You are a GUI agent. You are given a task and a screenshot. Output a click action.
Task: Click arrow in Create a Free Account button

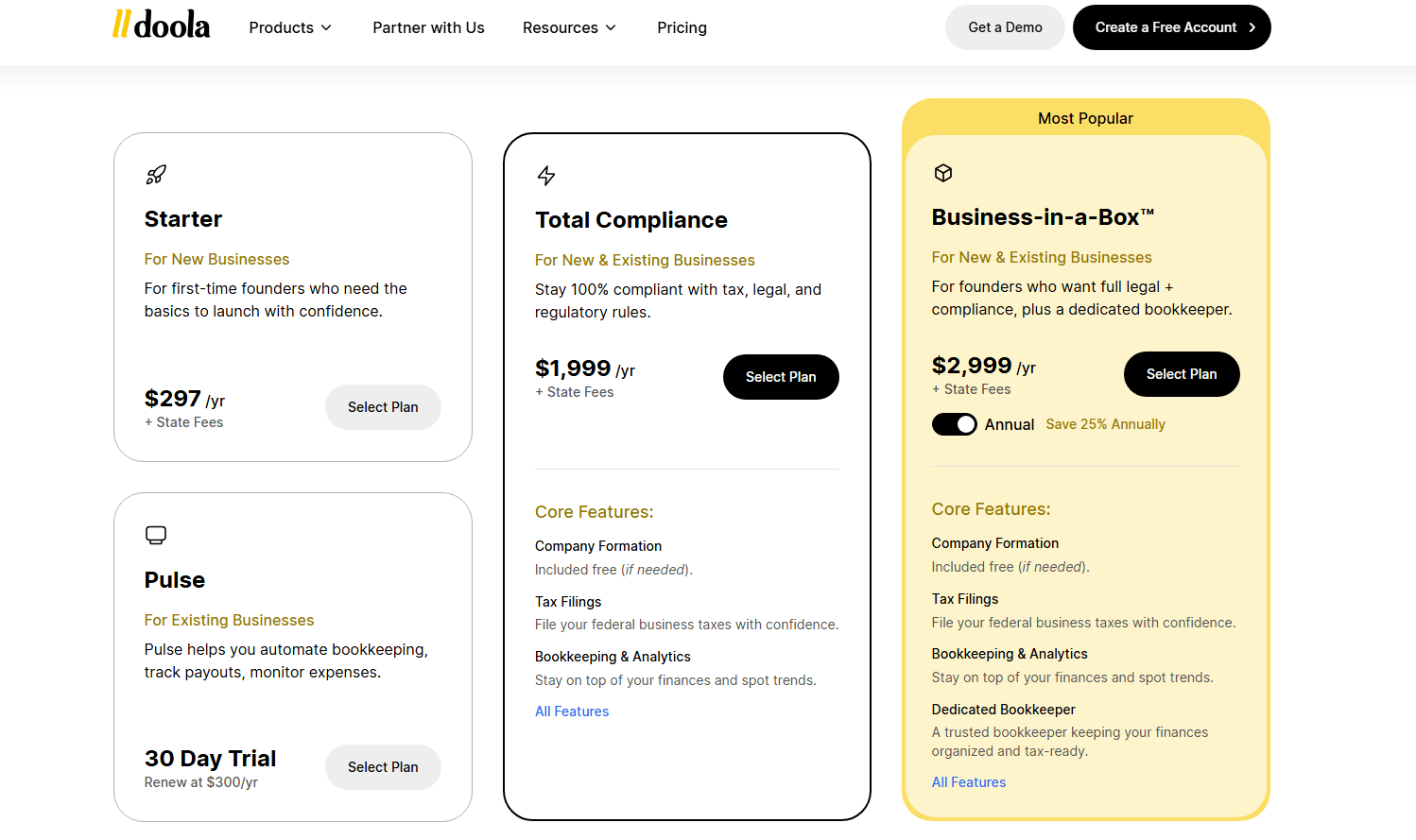click(1252, 27)
